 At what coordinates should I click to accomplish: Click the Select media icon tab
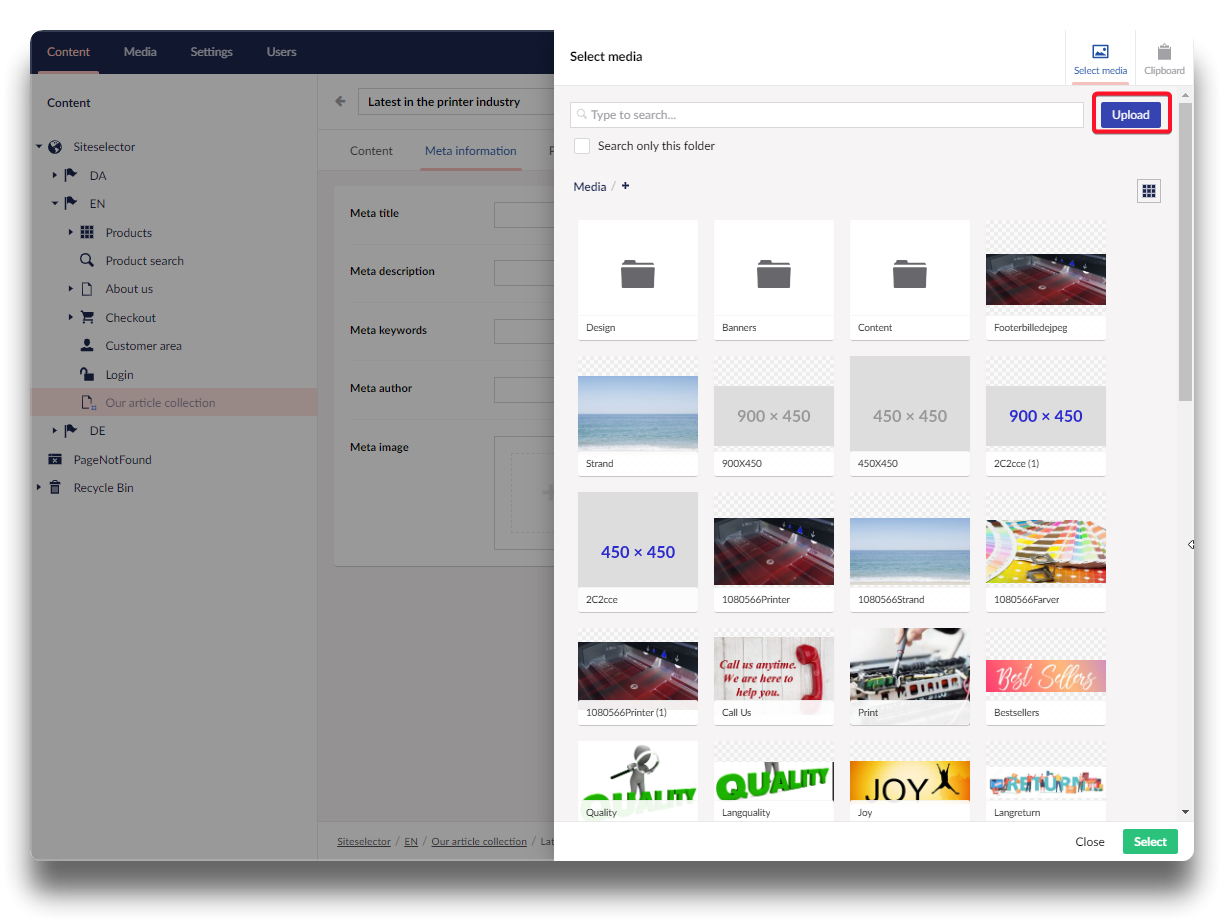[x=1100, y=58]
